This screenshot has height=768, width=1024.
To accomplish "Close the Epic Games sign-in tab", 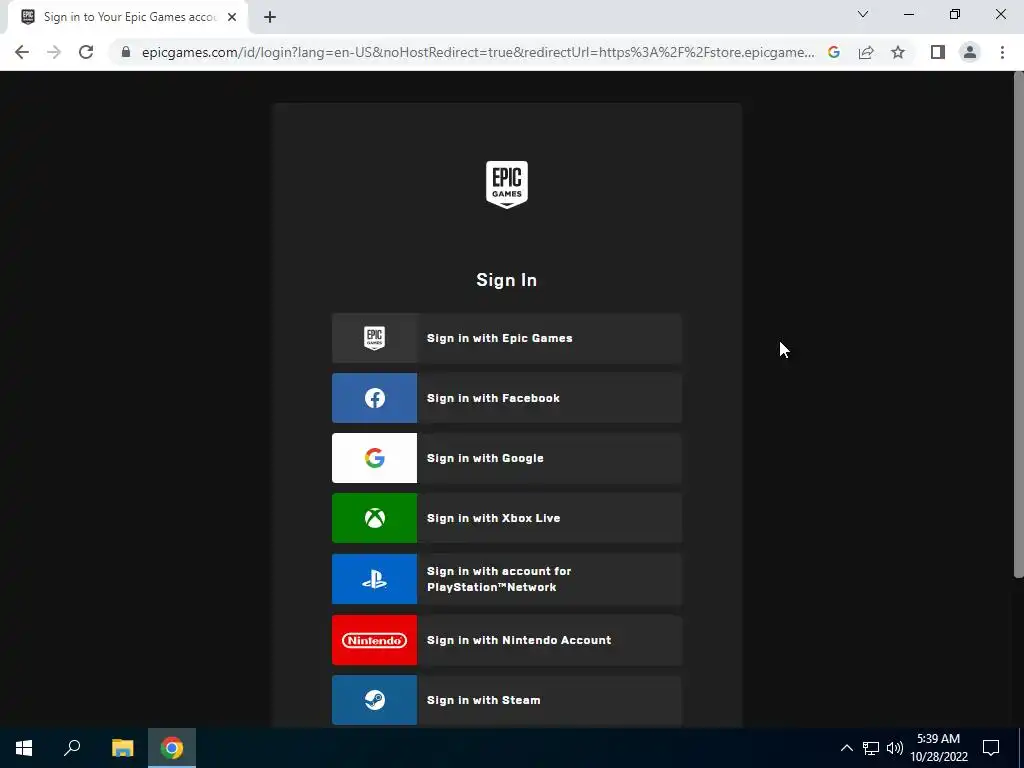I will pos(232,17).
